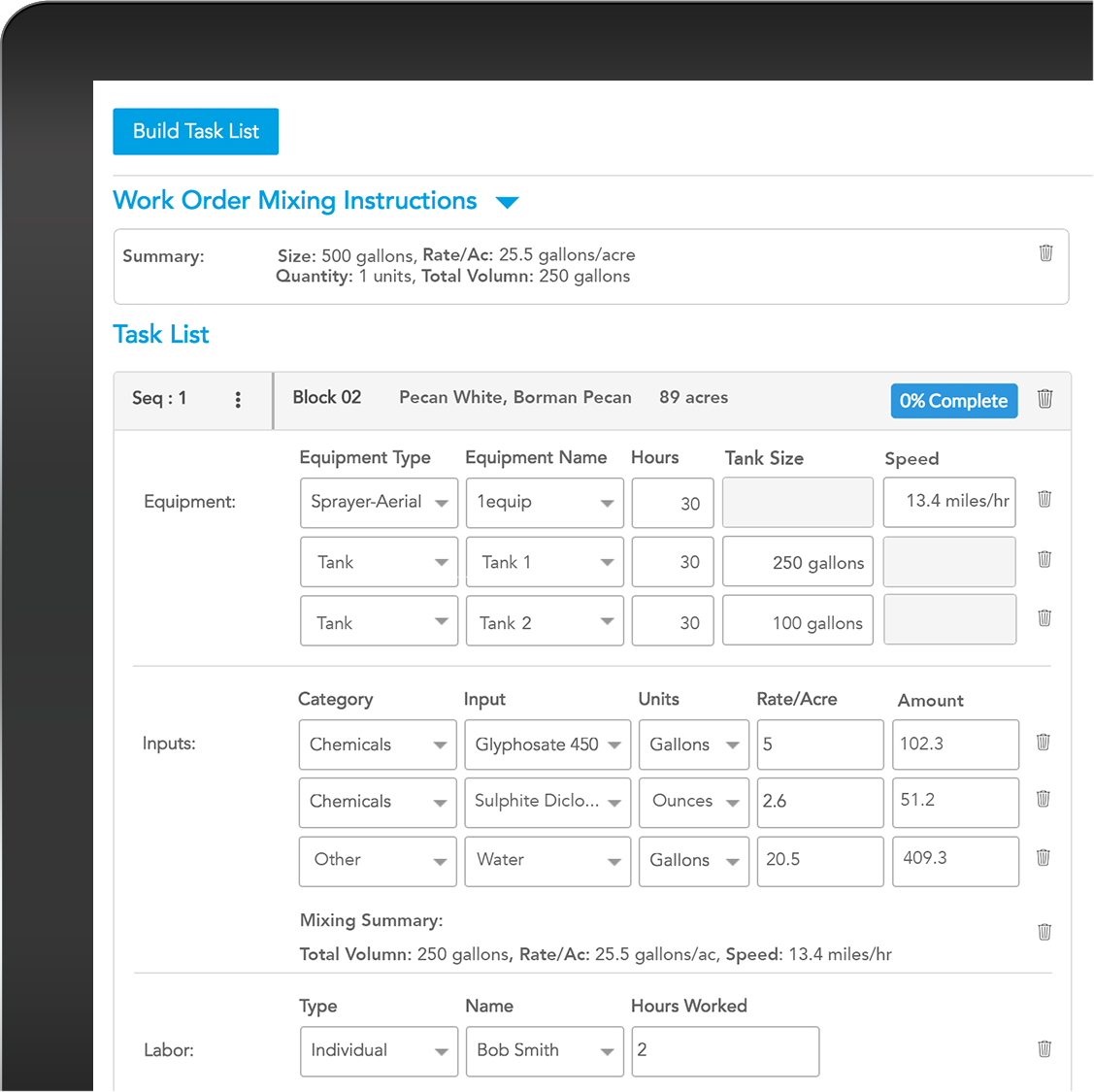The height and width of the screenshot is (1092, 1094).
Task: Edit the Sprayer-Aerial row Hours field
Action: coord(673,503)
